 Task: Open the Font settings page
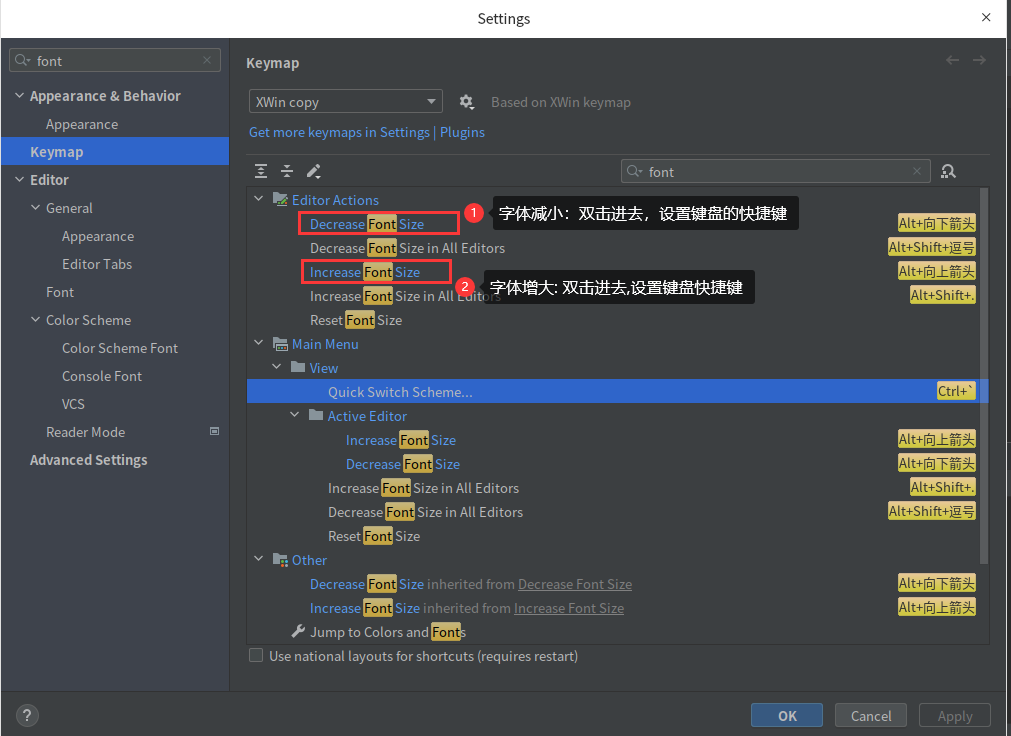pyautogui.click(x=60, y=292)
